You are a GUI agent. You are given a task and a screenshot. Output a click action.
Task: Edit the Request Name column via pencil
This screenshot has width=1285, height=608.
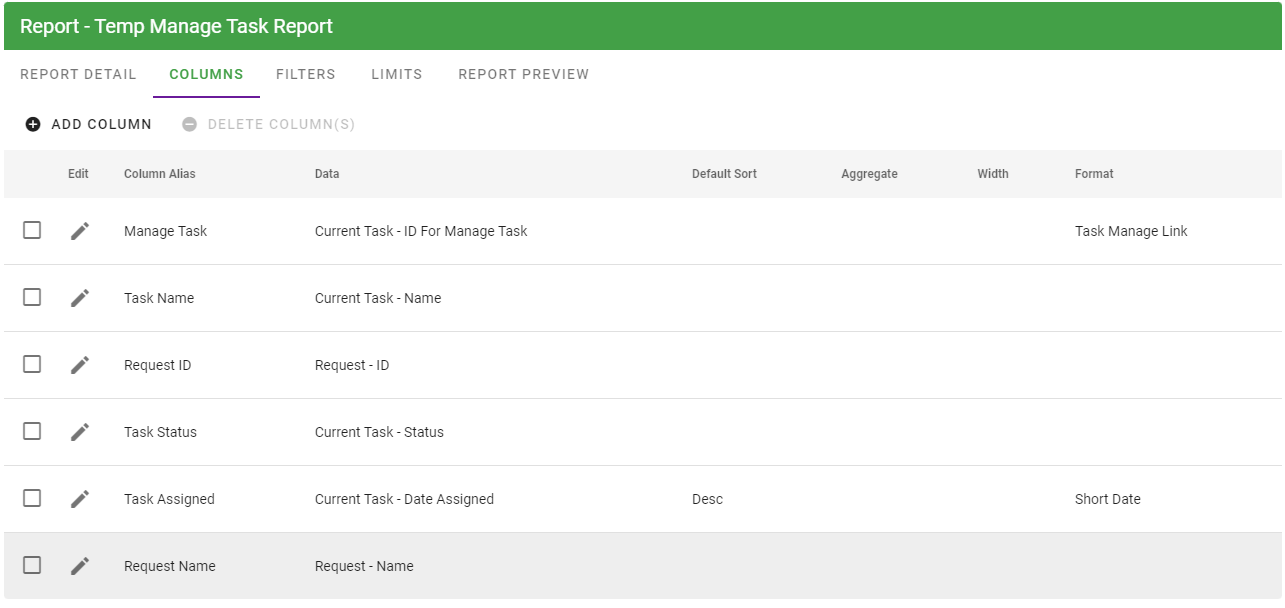click(x=80, y=566)
